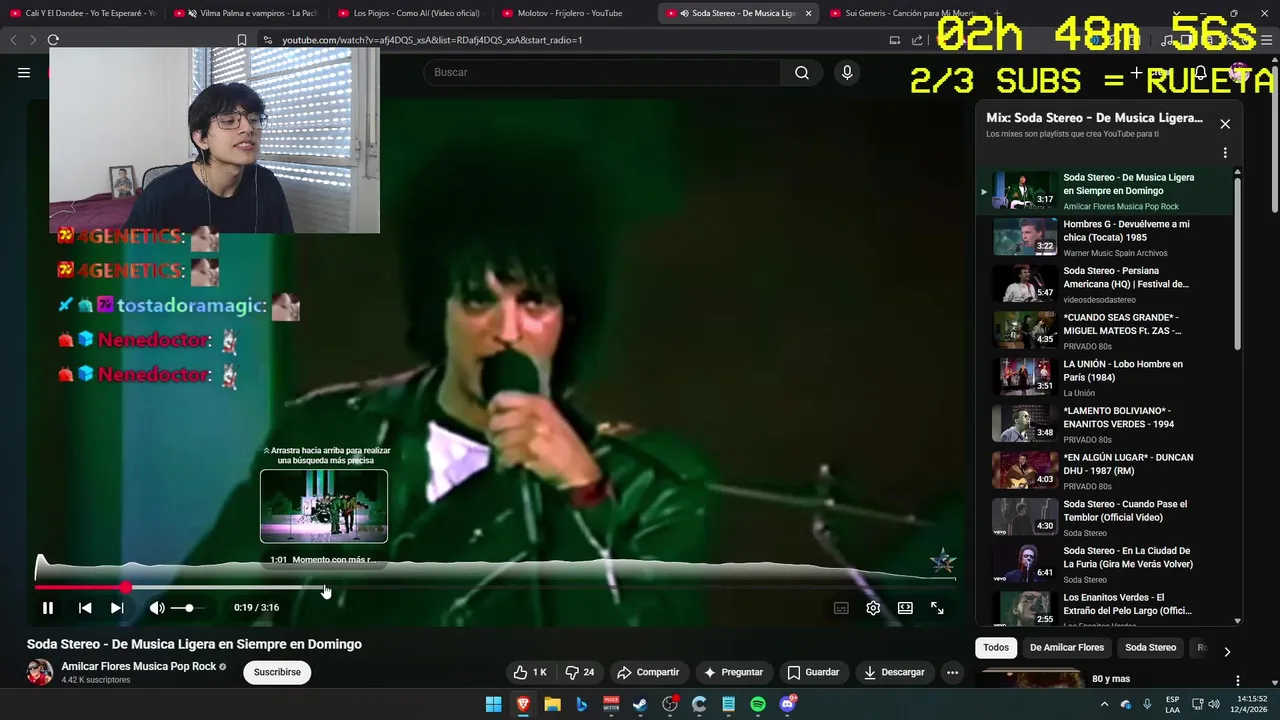The height and width of the screenshot is (720, 1280).
Task: Switch to Molotov - Frijolero tab
Action: (x=572, y=13)
